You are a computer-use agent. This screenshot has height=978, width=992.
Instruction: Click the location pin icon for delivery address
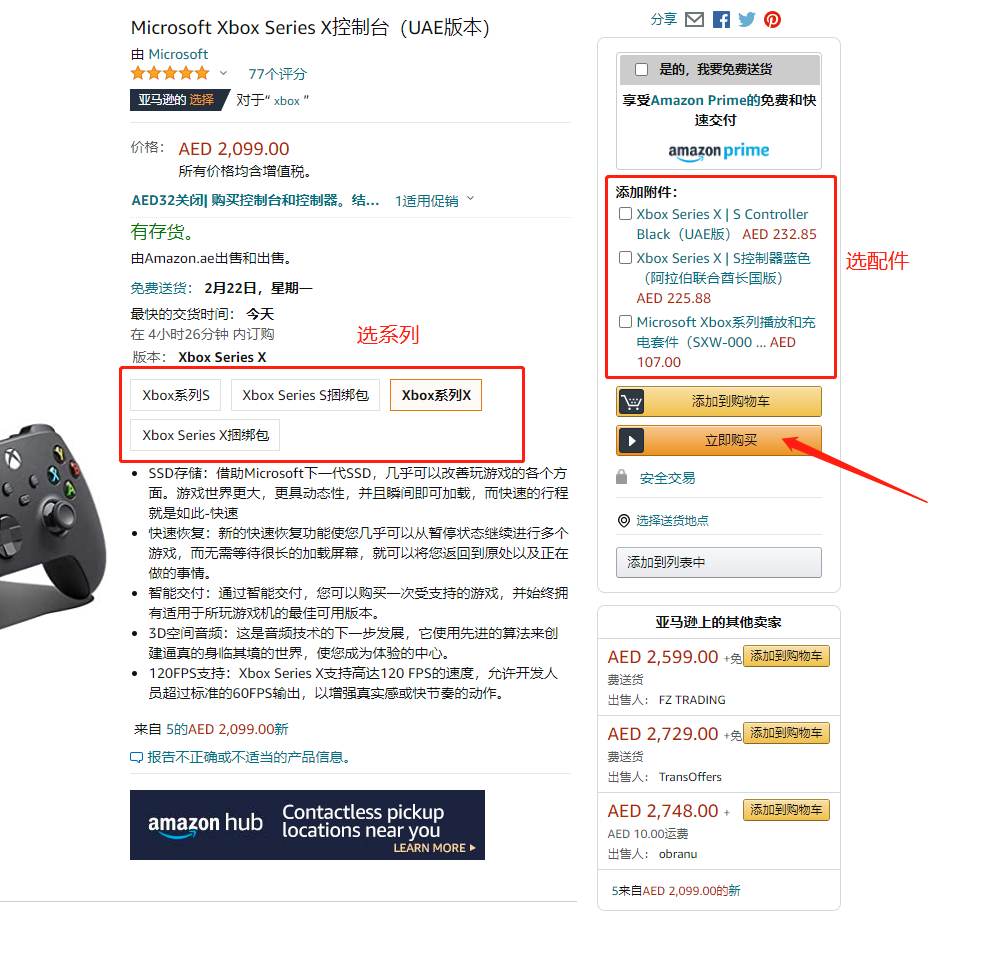[624, 521]
